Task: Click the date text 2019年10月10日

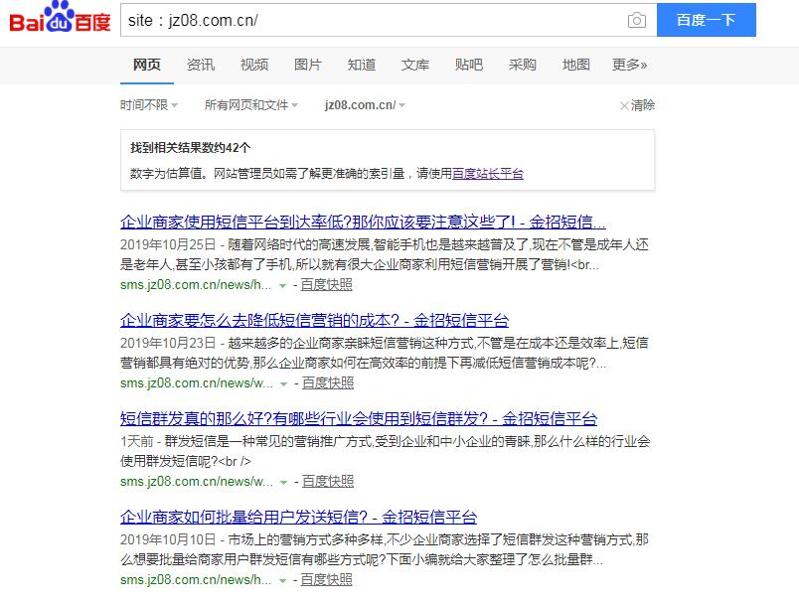Action: (x=168, y=540)
